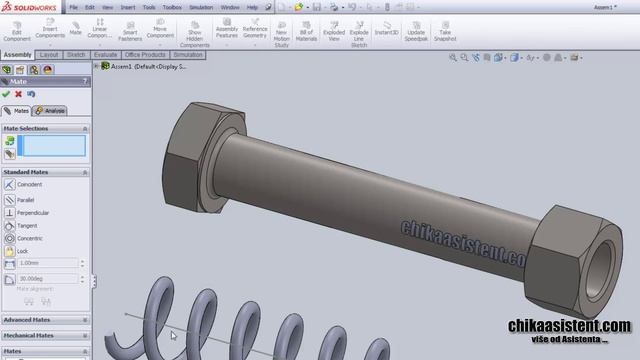Confirm mate with green checkmark
Screen dimensions: 640x360
point(6,94)
